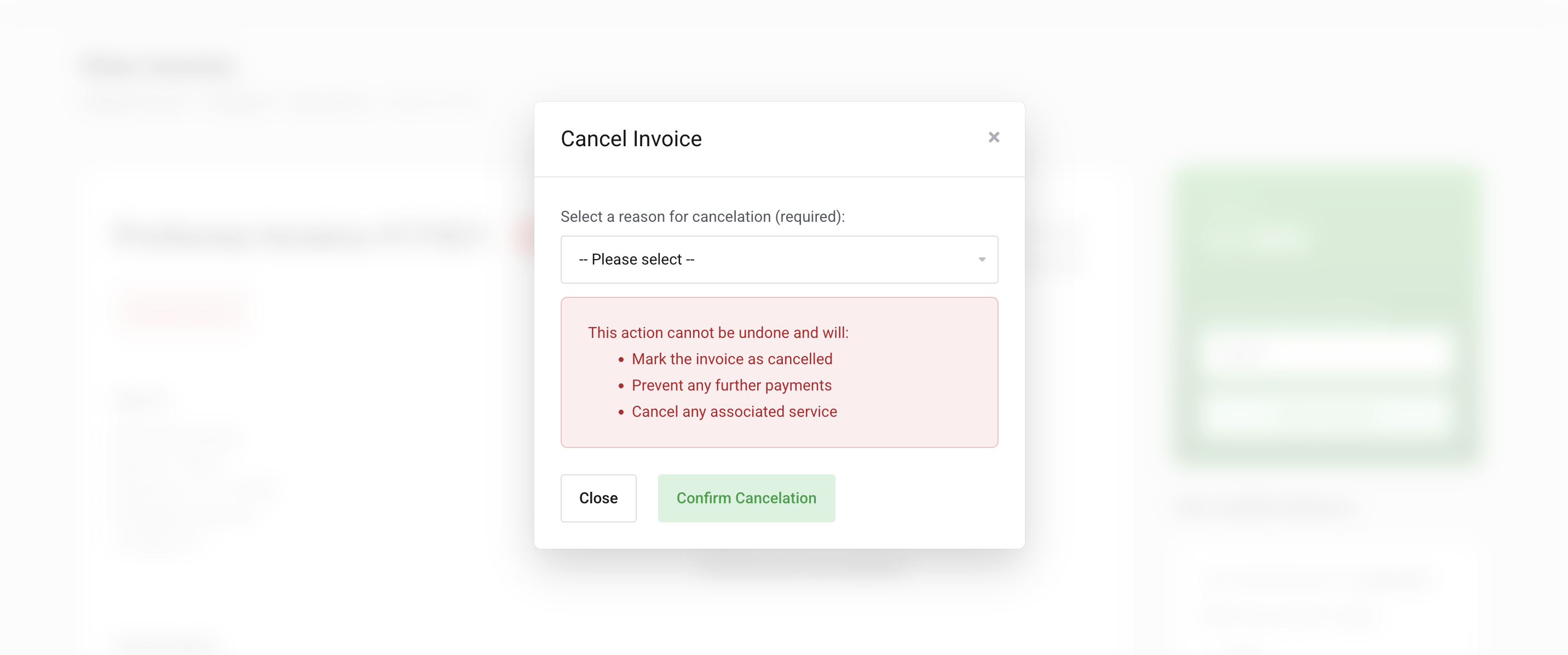Click the blurred page heading at top left
The height and width of the screenshot is (655, 1568).
159,66
